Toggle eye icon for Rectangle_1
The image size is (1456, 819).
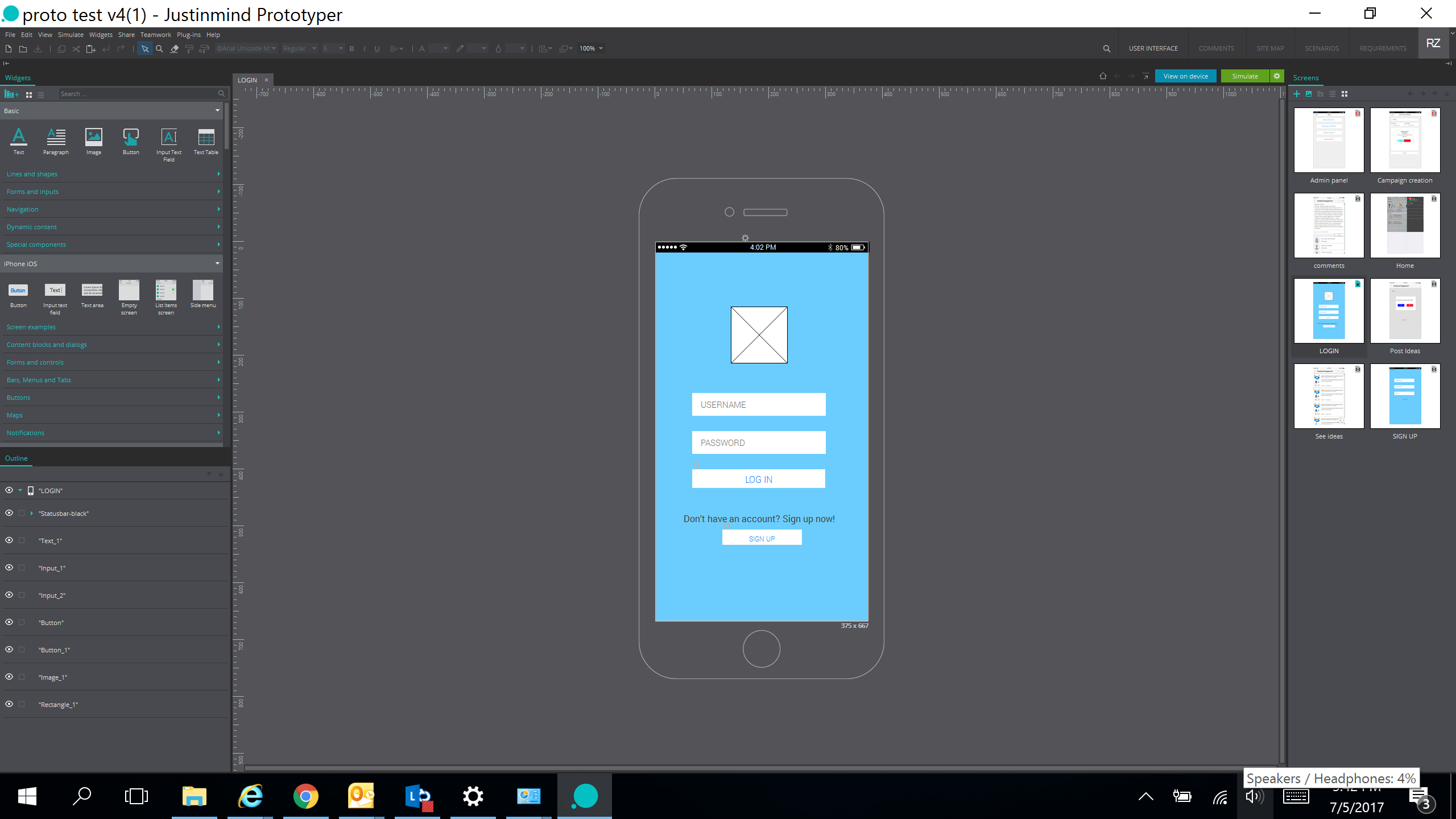point(9,704)
